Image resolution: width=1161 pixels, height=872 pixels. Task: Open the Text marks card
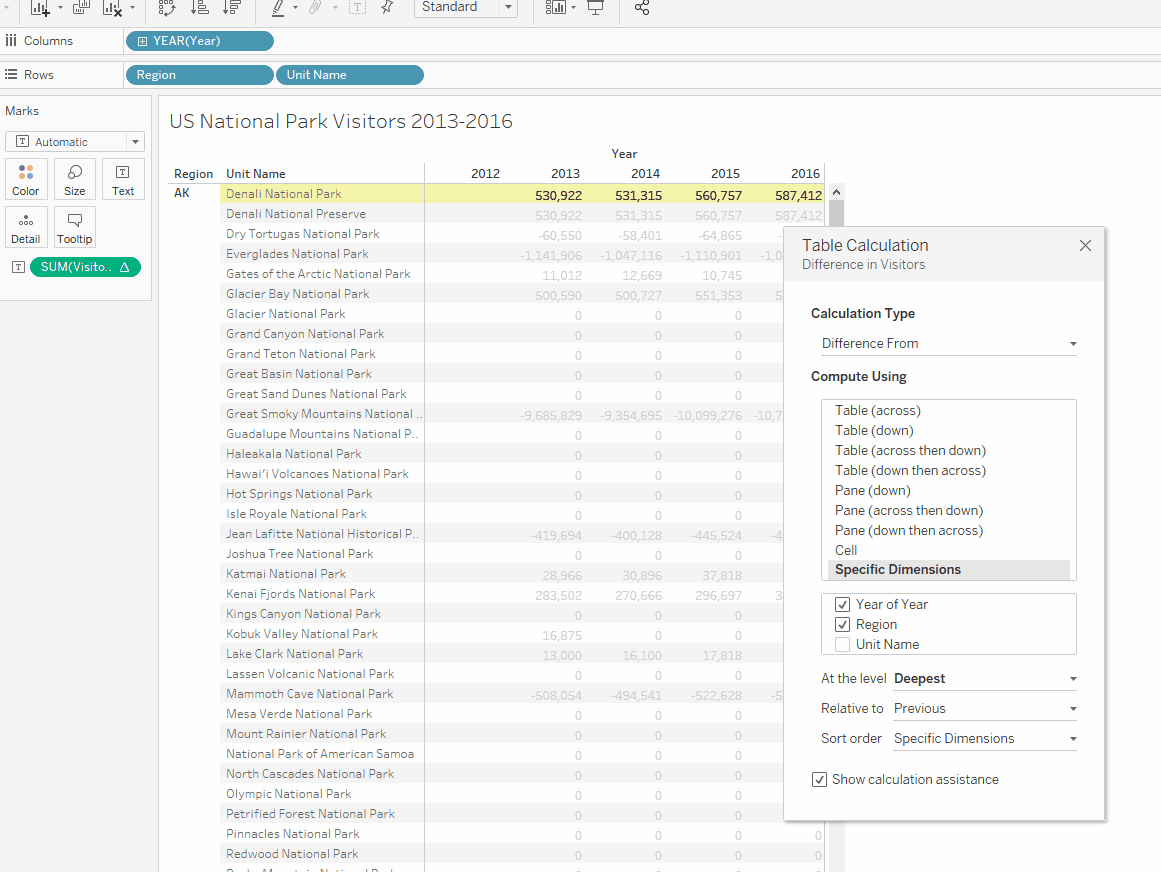[x=122, y=179]
